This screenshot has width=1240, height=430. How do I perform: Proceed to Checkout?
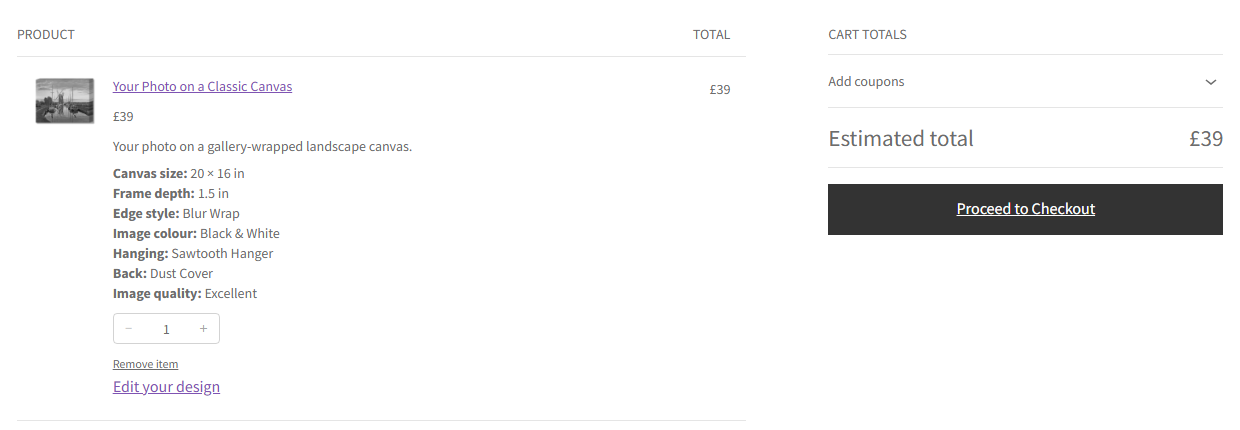pyautogui.click(x=1025, y=209)
